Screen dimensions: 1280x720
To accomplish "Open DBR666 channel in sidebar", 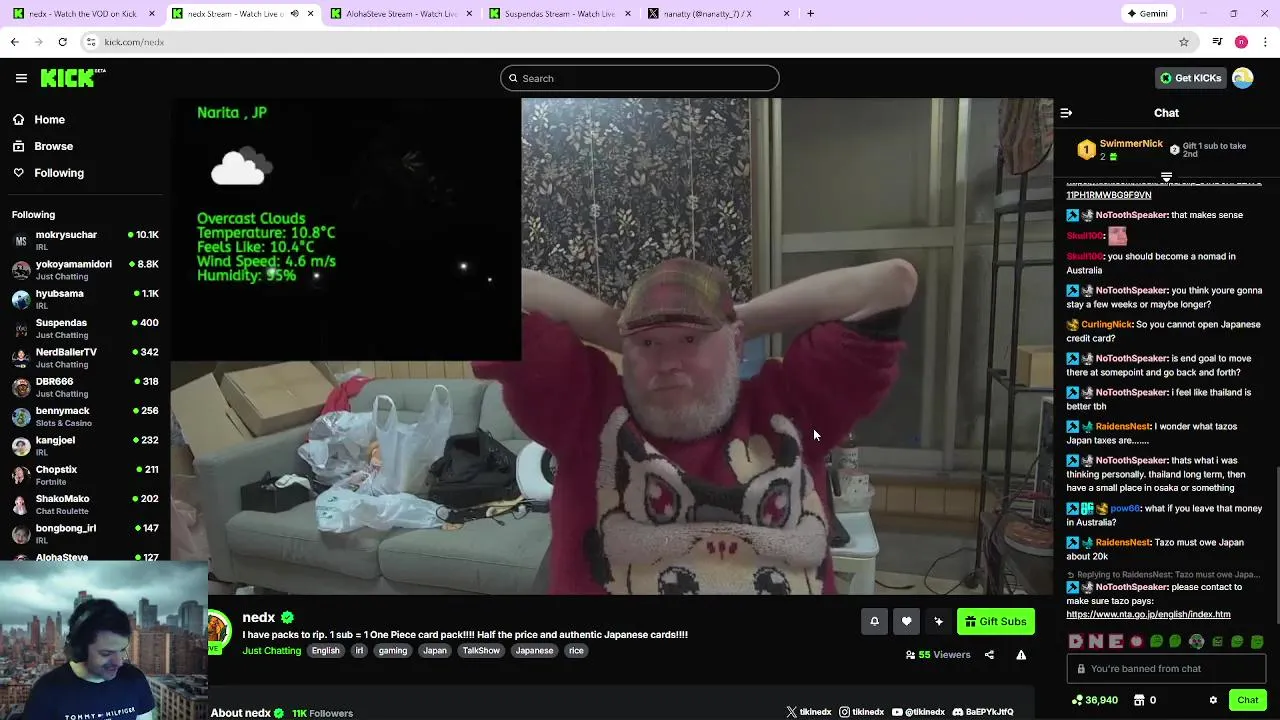I will click(x=85, y=387).
